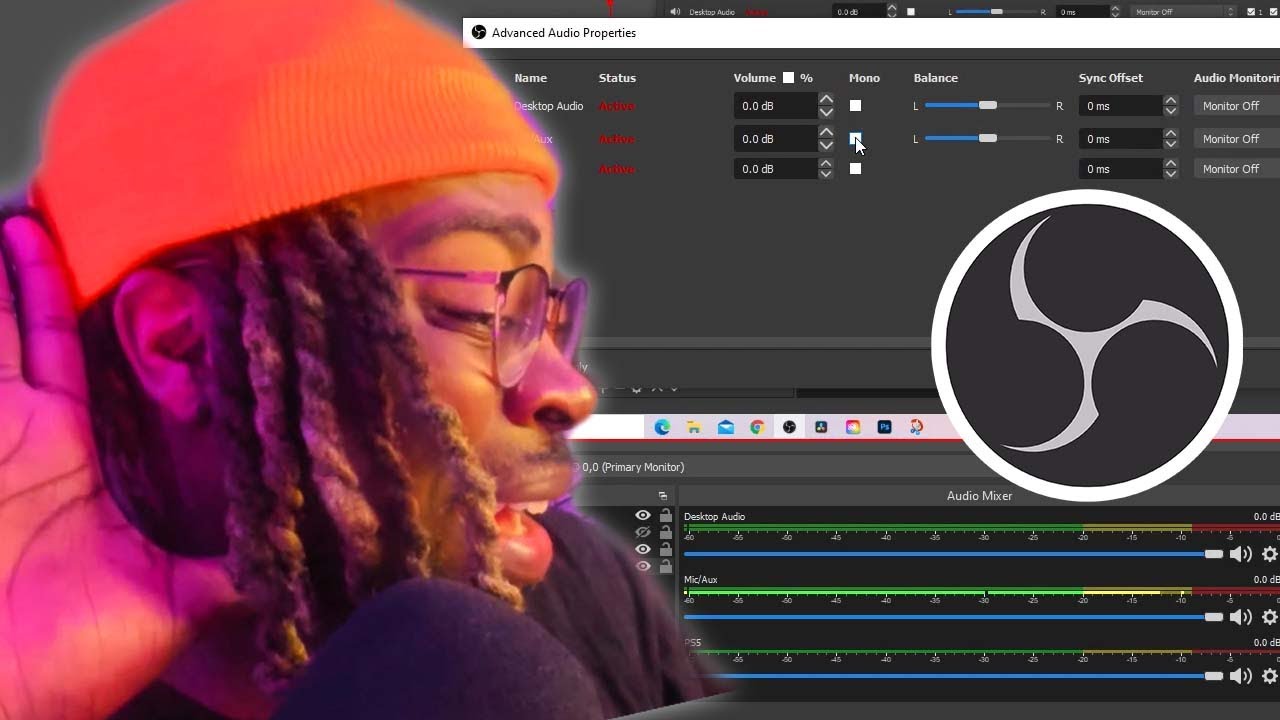Open Desktop Audio gear settings in mixer
Viewport: 1280px width, 720px height.
coord(1270,554)
